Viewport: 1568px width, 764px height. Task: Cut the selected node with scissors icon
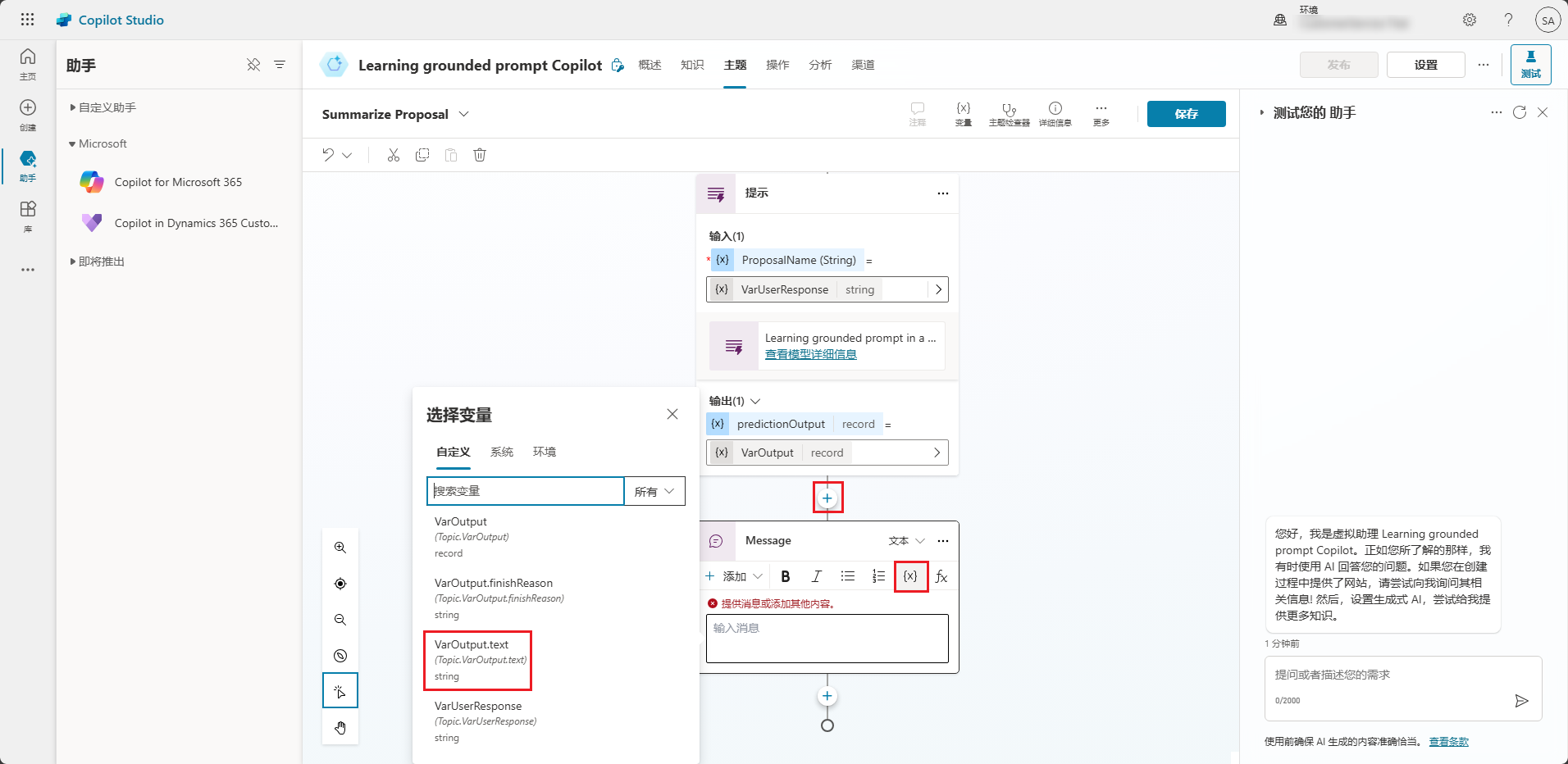point(394,155)
